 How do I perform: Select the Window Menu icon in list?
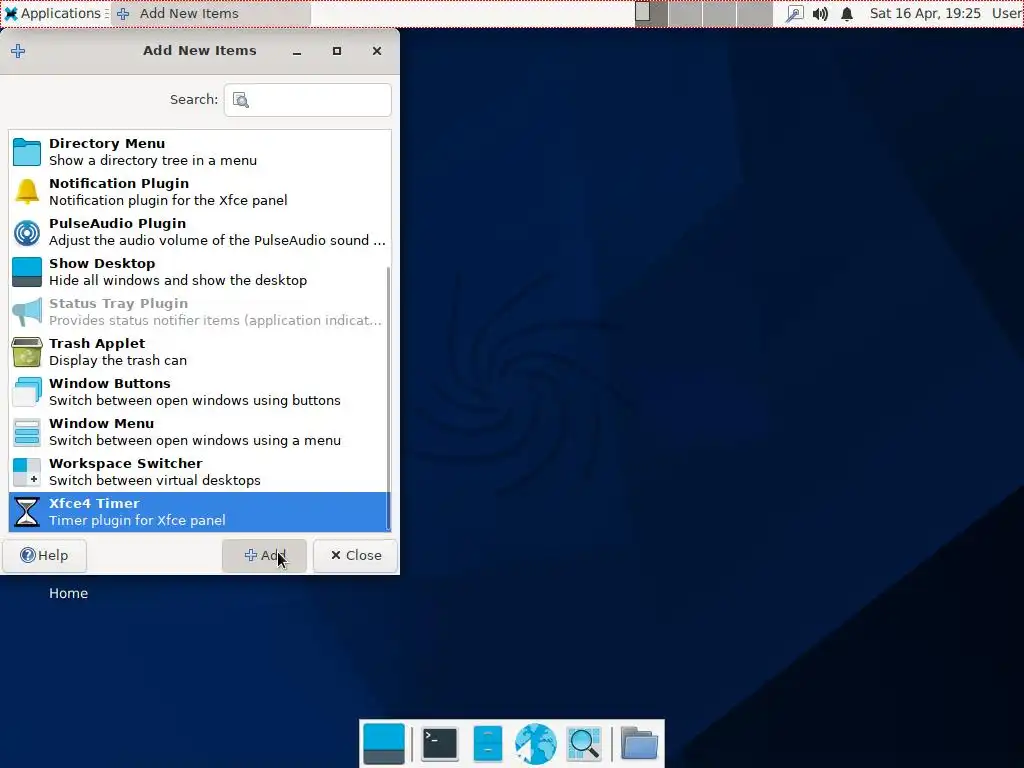click(27, 432)
